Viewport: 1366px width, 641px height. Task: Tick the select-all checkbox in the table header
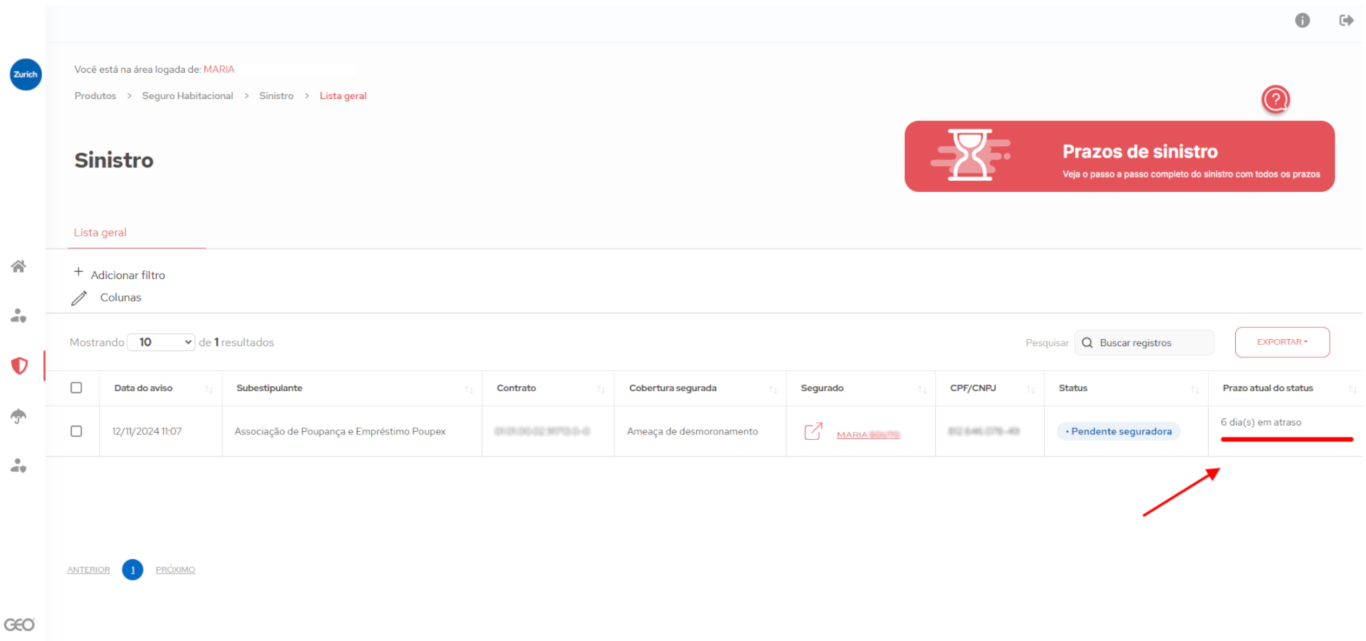click(76, 388)
